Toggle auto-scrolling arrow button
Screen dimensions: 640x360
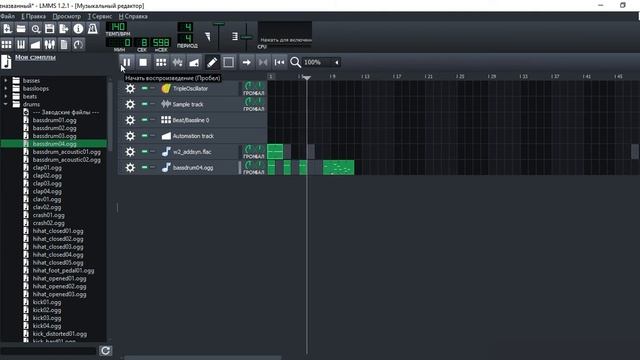[247, 62]
